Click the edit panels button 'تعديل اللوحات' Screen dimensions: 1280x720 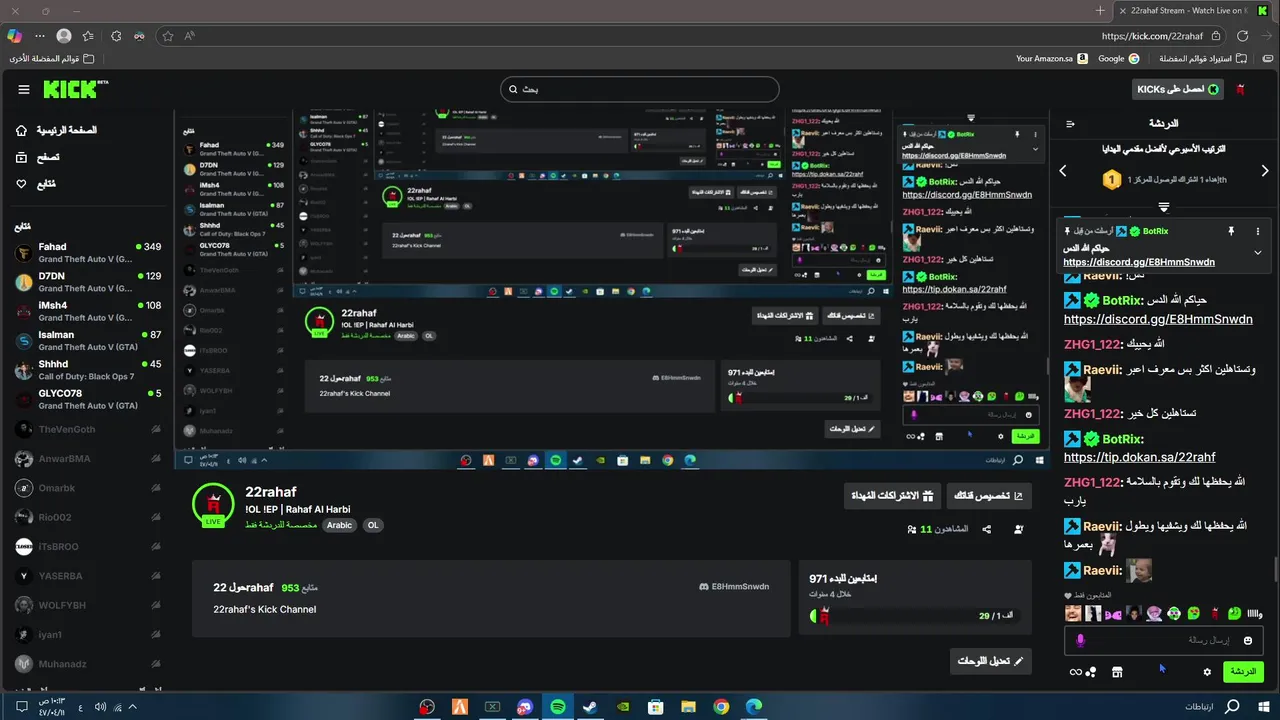coord(990,661)
